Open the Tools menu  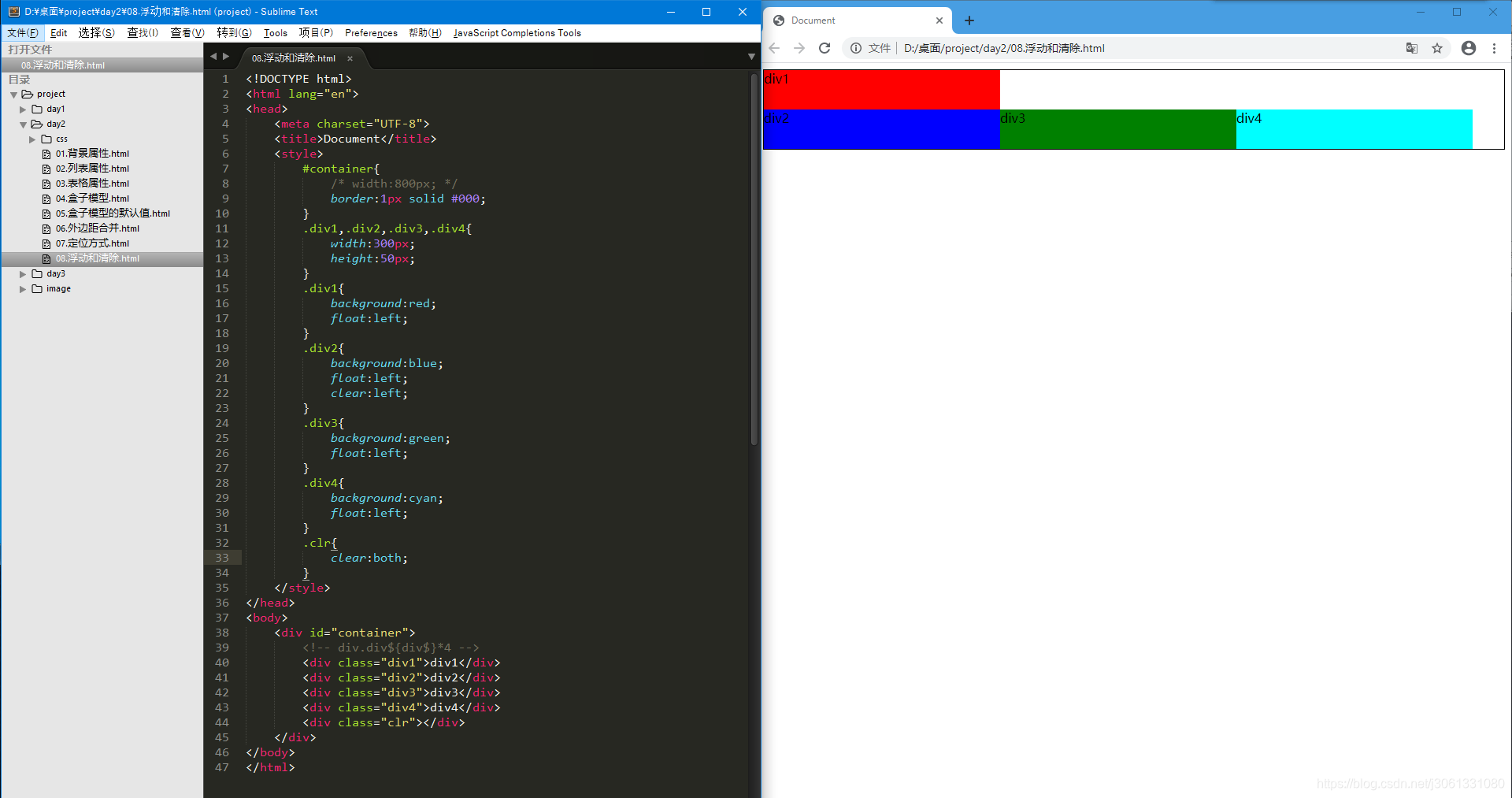[276, 33]
